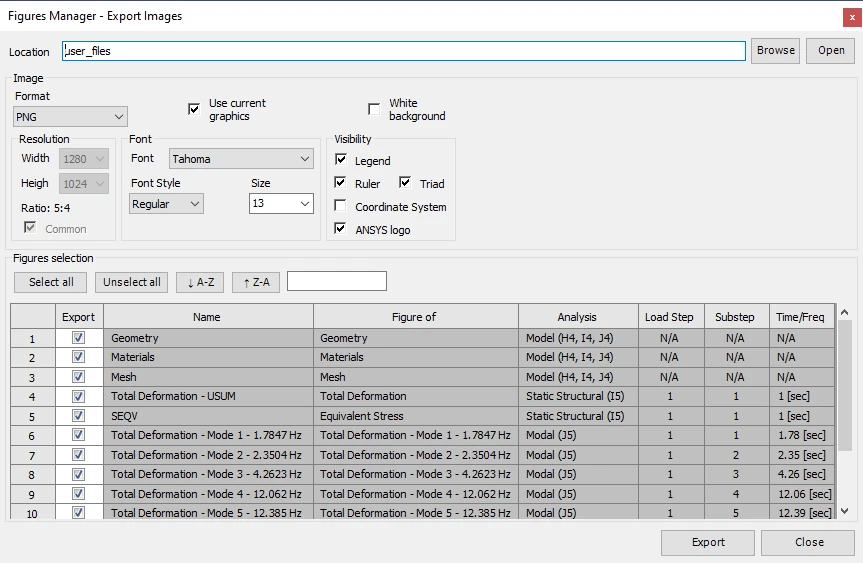The image size is (863, 563).
Task: Click the 'Equivalent Stress' figure cell
Action: pos(416,416)
